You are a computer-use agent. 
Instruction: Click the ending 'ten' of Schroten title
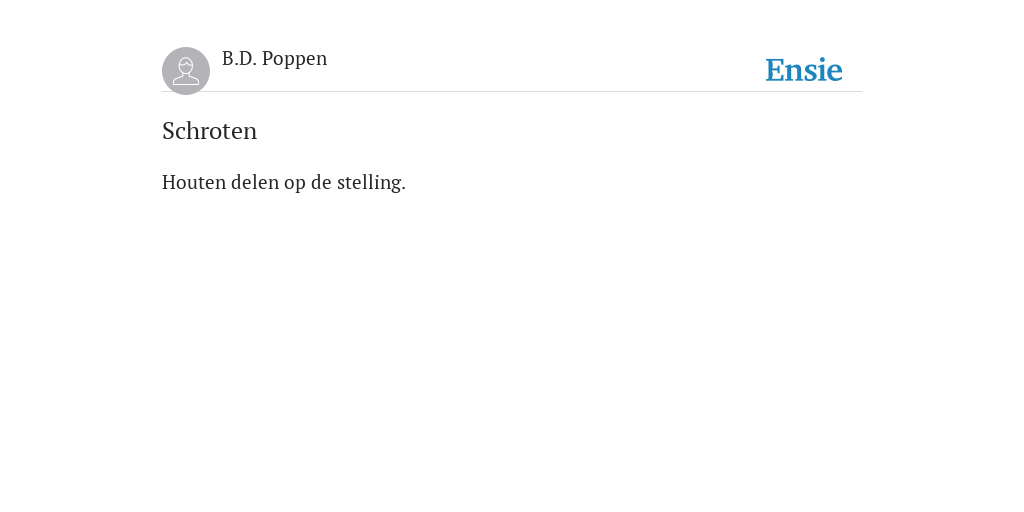click(241, 133)
